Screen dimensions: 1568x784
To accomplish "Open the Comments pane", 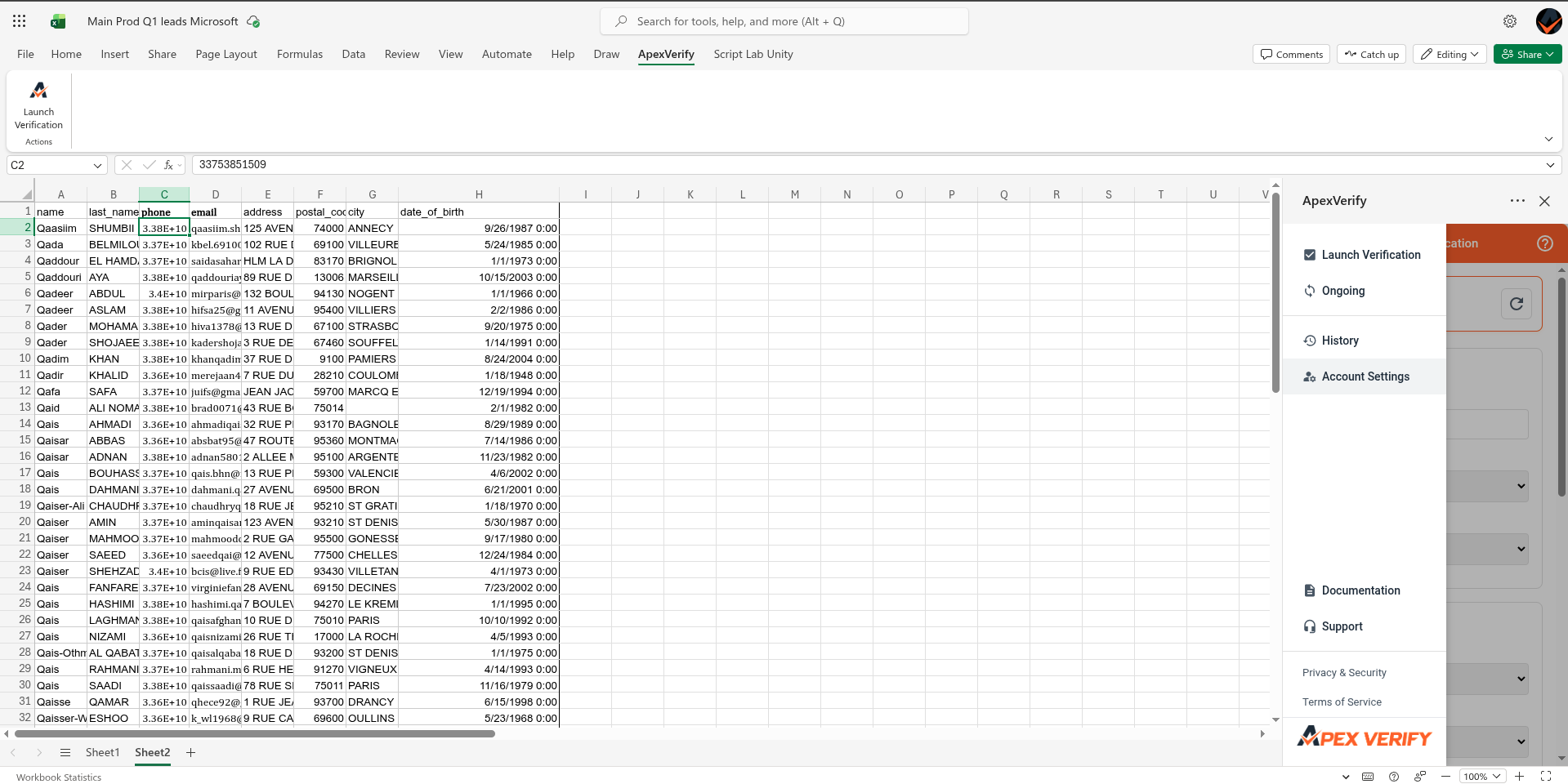I will pyautogui.click(x=1291, y=54).
